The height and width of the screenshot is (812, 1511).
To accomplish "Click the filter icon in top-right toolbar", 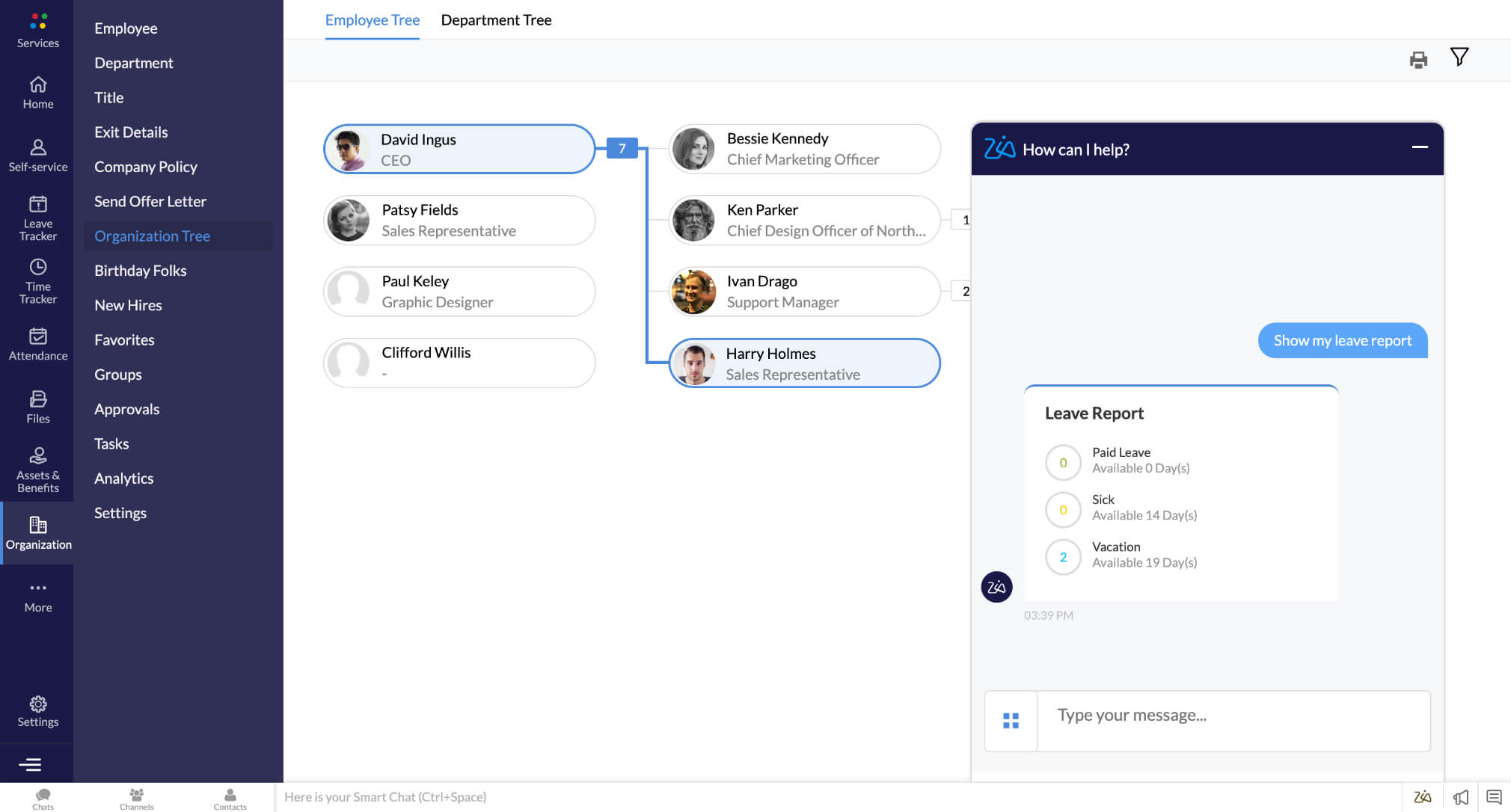I will coord(1459,57).
